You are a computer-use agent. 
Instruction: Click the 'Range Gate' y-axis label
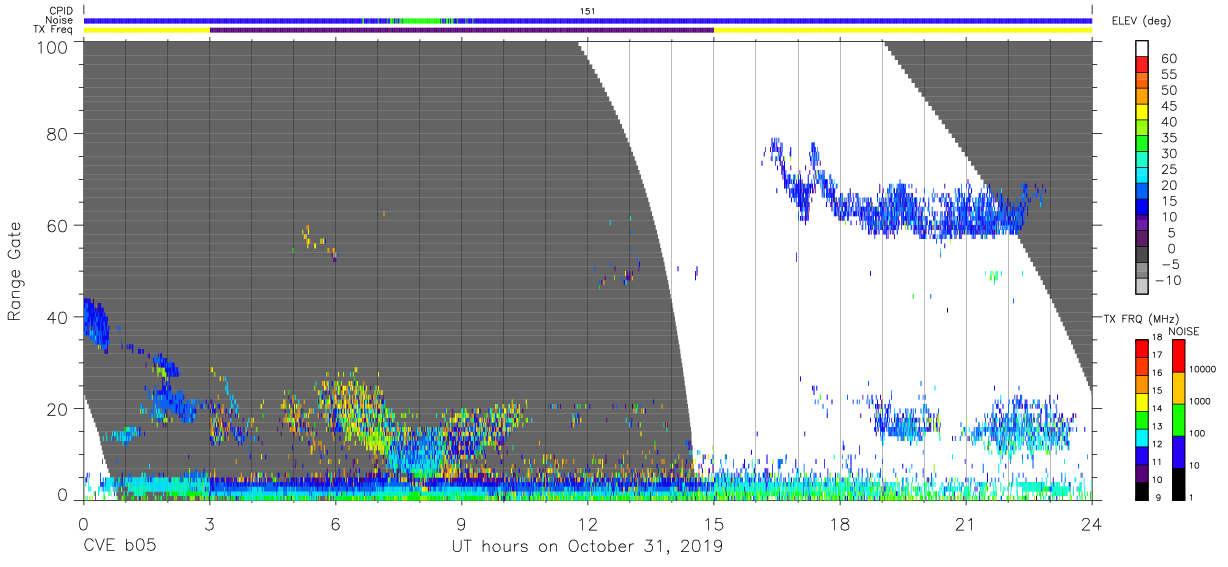15,272
